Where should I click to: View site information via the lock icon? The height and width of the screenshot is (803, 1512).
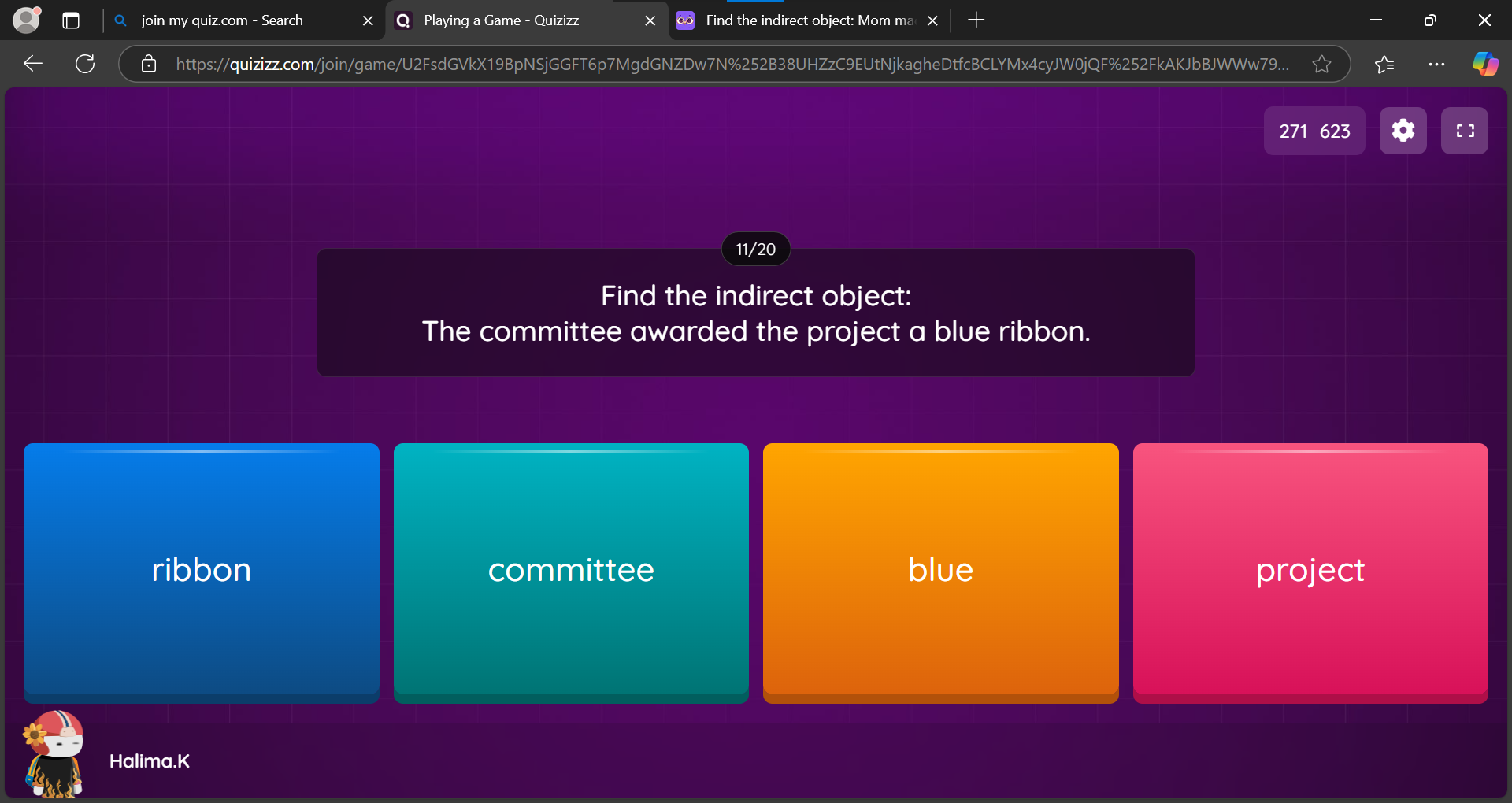pos(148,64)
